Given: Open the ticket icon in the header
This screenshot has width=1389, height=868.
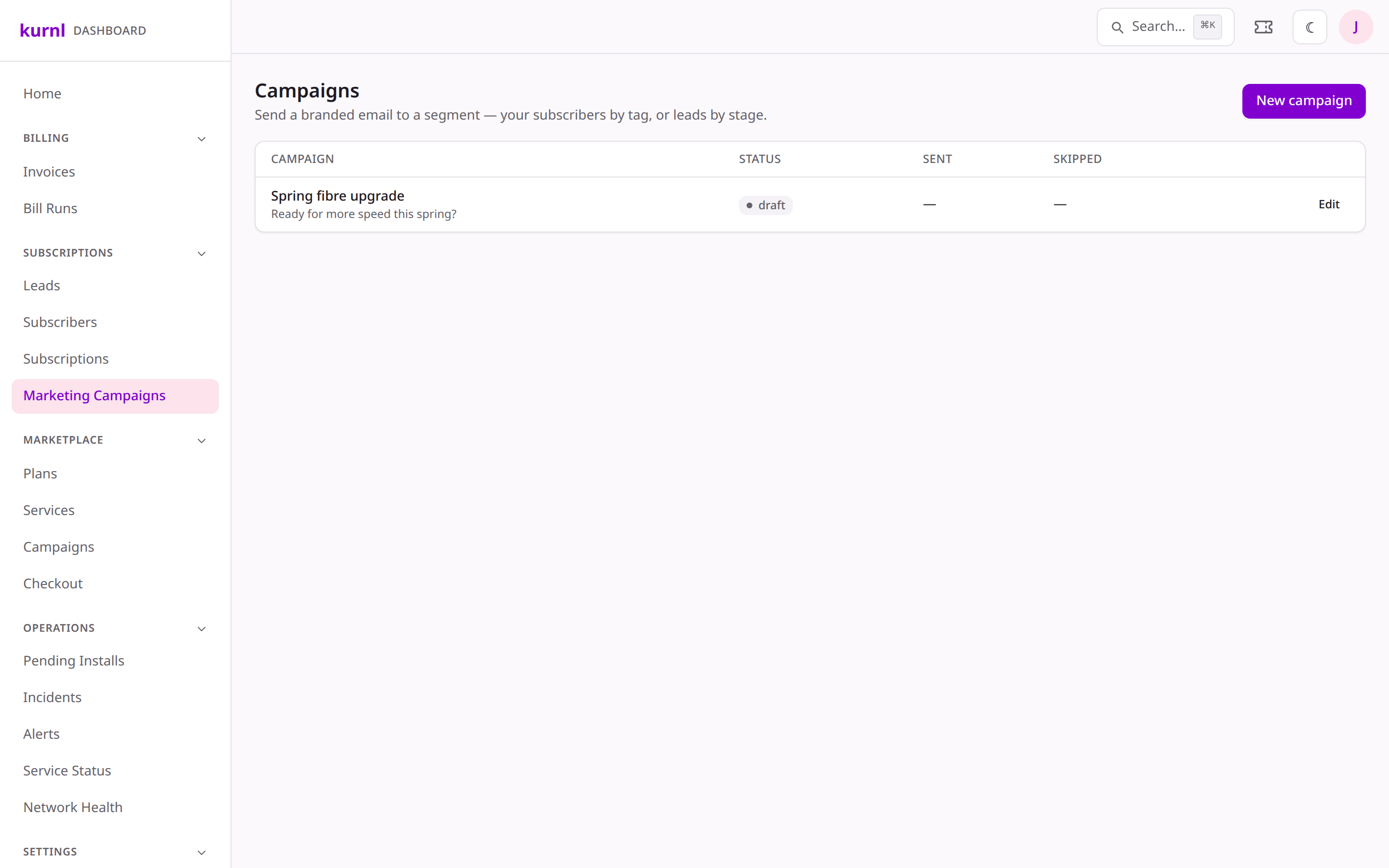Looking at the screenshot, I should (x=1263, y=27).
